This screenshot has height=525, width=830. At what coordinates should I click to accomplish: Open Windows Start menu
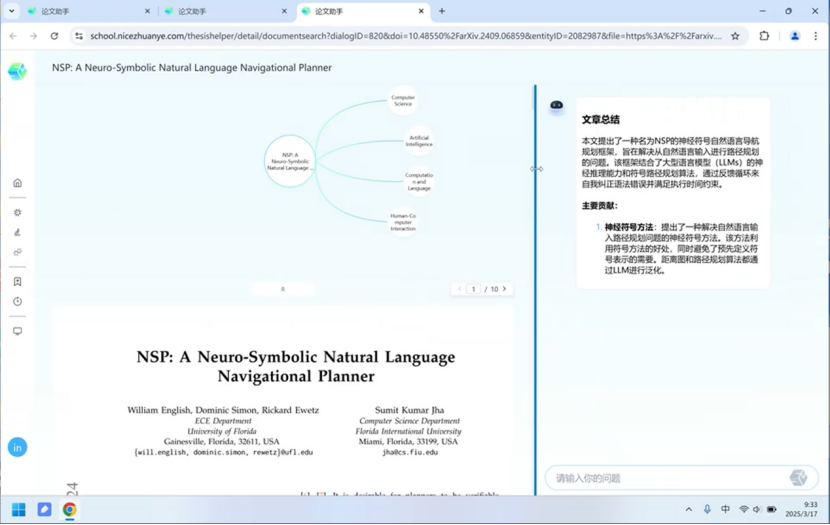(x=19, y=510)
